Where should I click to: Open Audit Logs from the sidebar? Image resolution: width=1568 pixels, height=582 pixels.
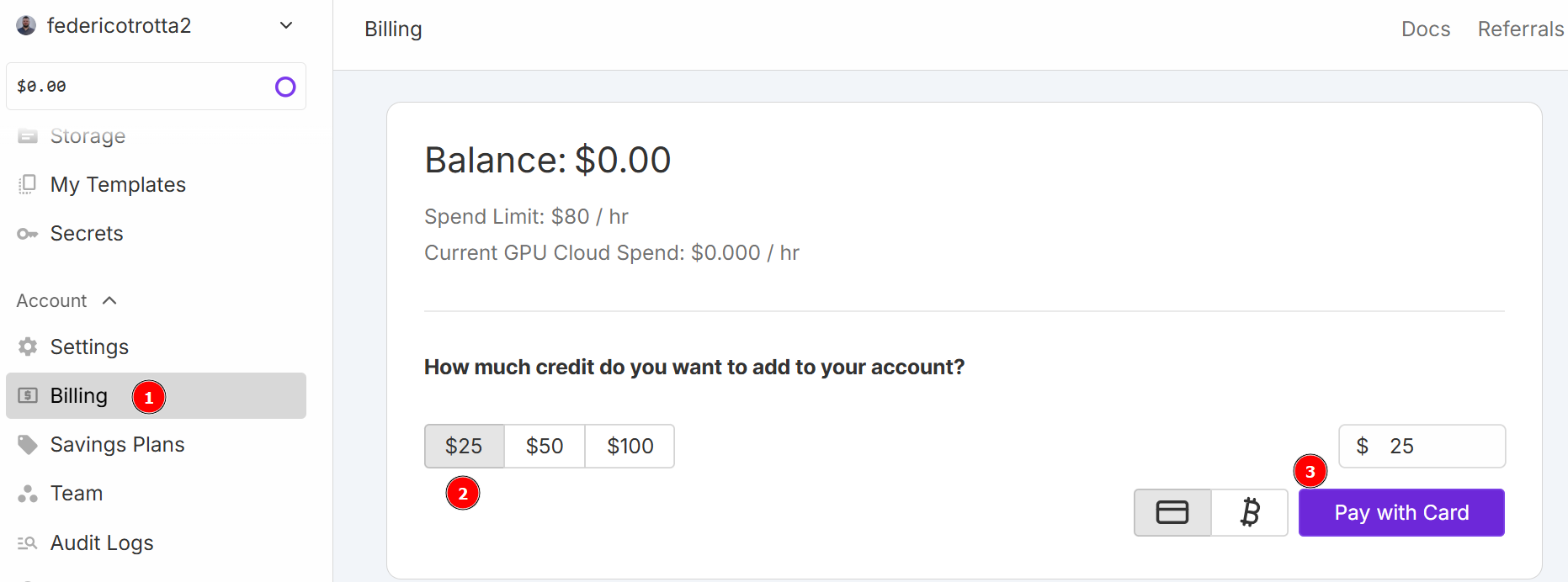pyautogui.click(x=101, y=542)
